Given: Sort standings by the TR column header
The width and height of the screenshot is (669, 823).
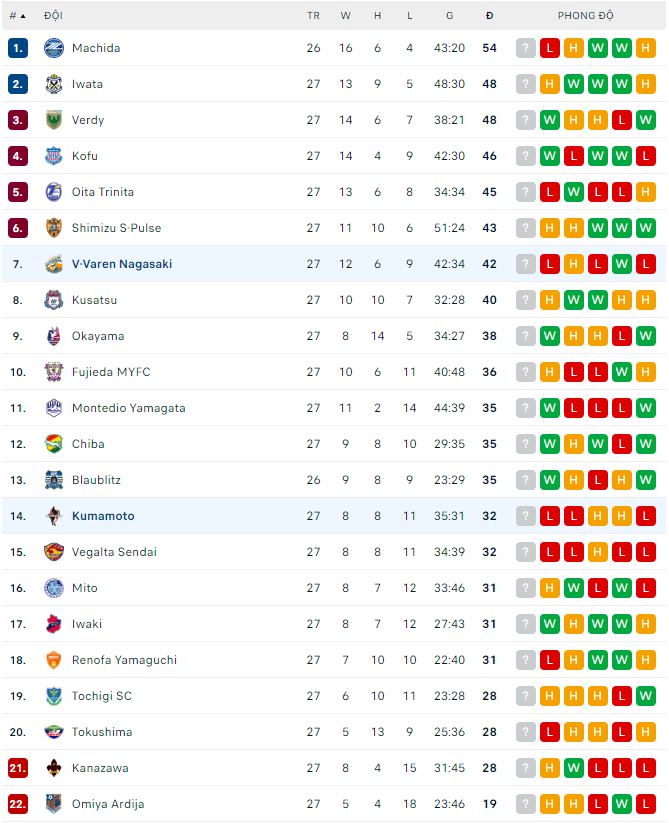Looking at the screenshot, I should click(x=314, y=16).
